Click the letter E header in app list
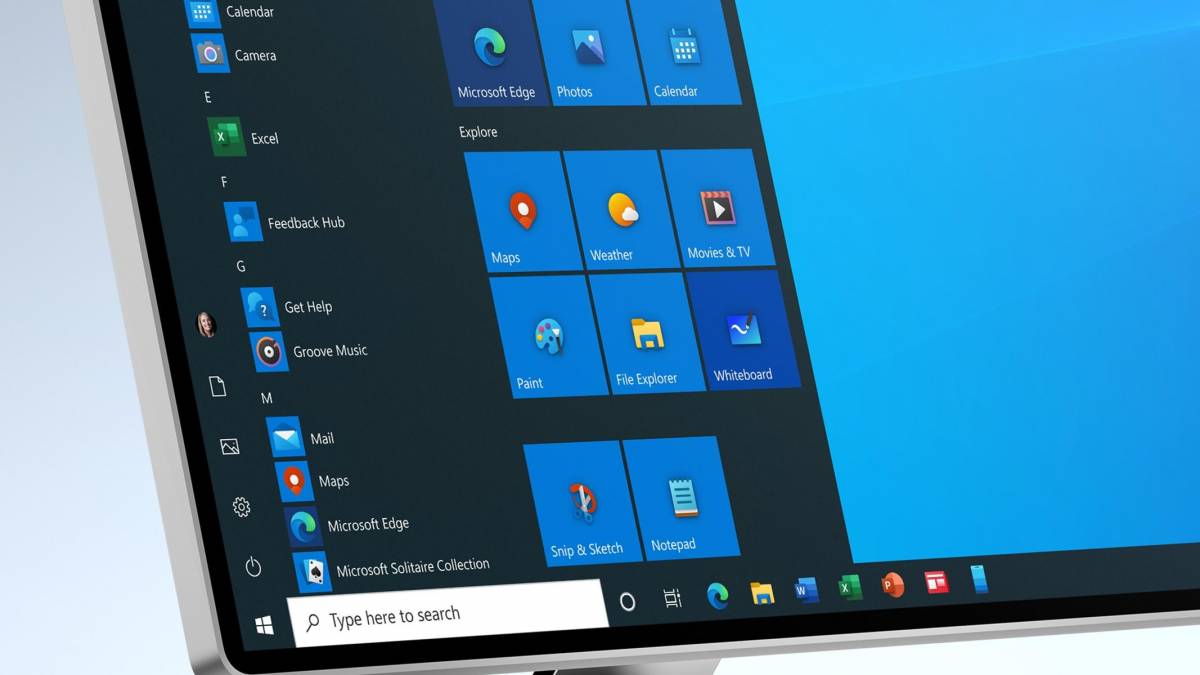 coord(208,97)
